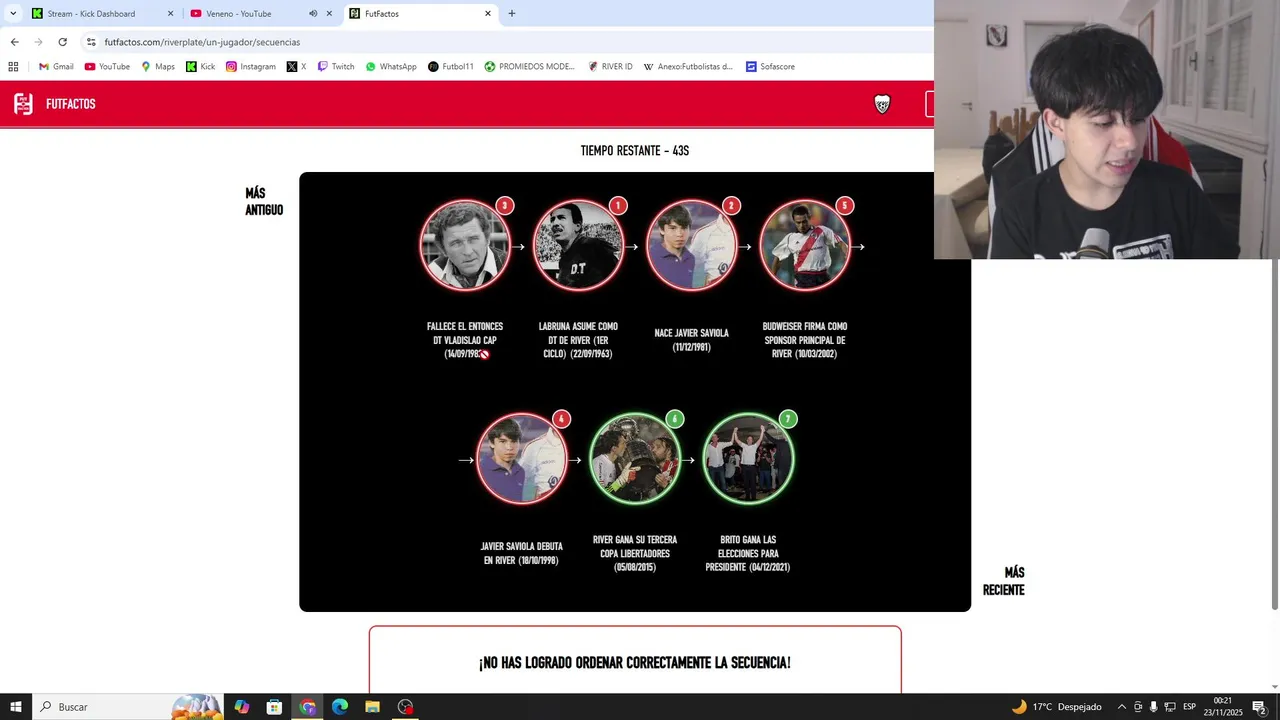Mute the Veneno - YouTube tab audio
The width and height of the screenshot is (1280, 720).
point(313,14)
